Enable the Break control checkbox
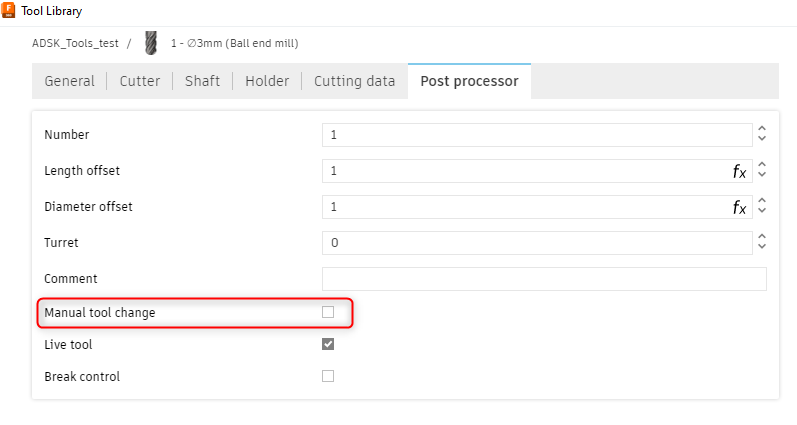Screen dimensions: 797x425 [x=328, y=376]
